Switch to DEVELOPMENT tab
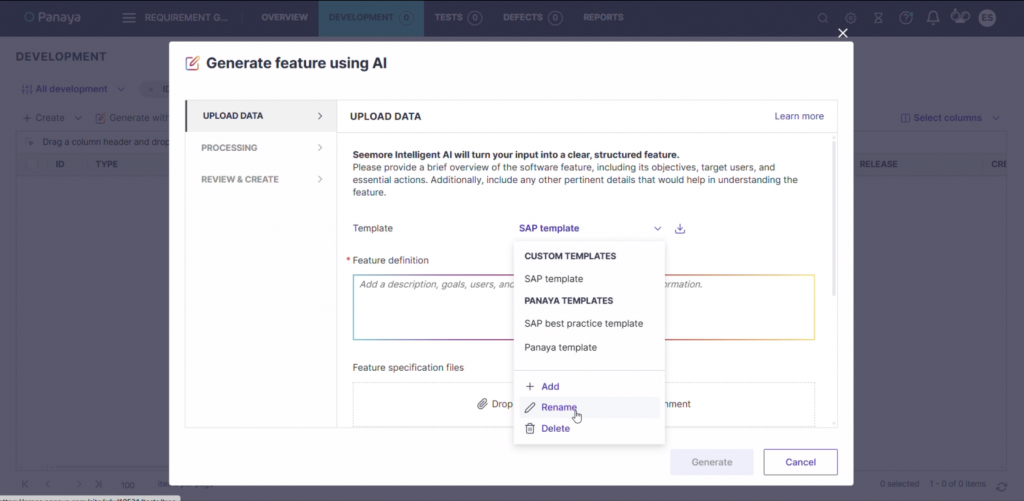 (371, 18)
